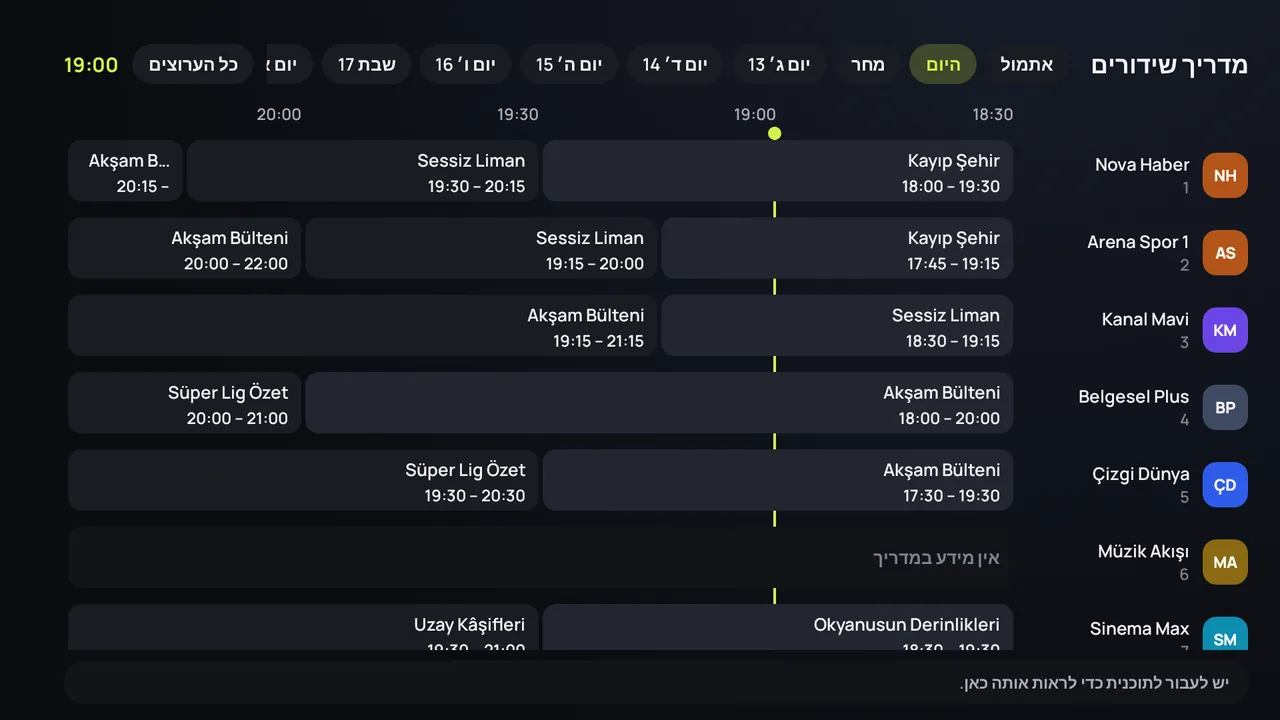Screen dimensions: 1280x720
Task: Choose the Belgesel Plus BP channel logo
Action: [x=1225, y=407]
